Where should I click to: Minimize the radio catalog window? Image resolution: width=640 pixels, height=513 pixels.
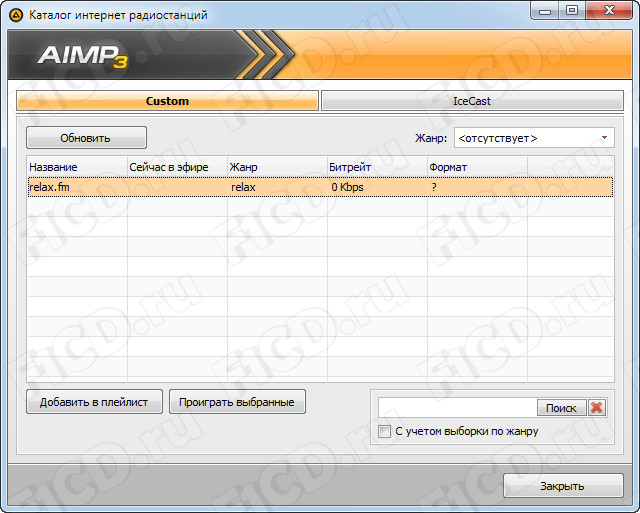click(545, 11)
